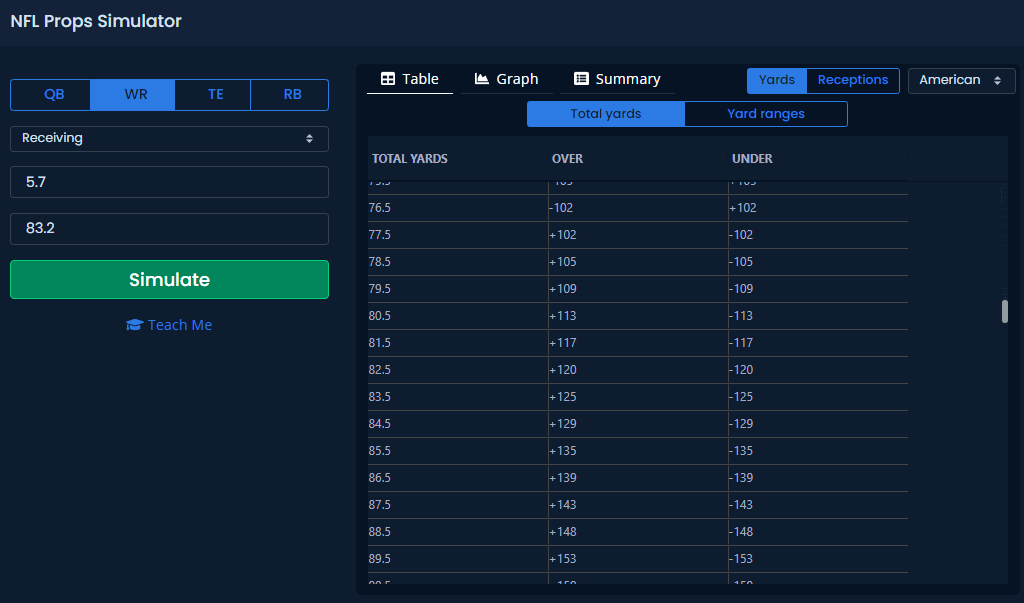The image size is (1024, 603).
Task: Focus the input field containing 83.2
Action: [x=169, y=229]
